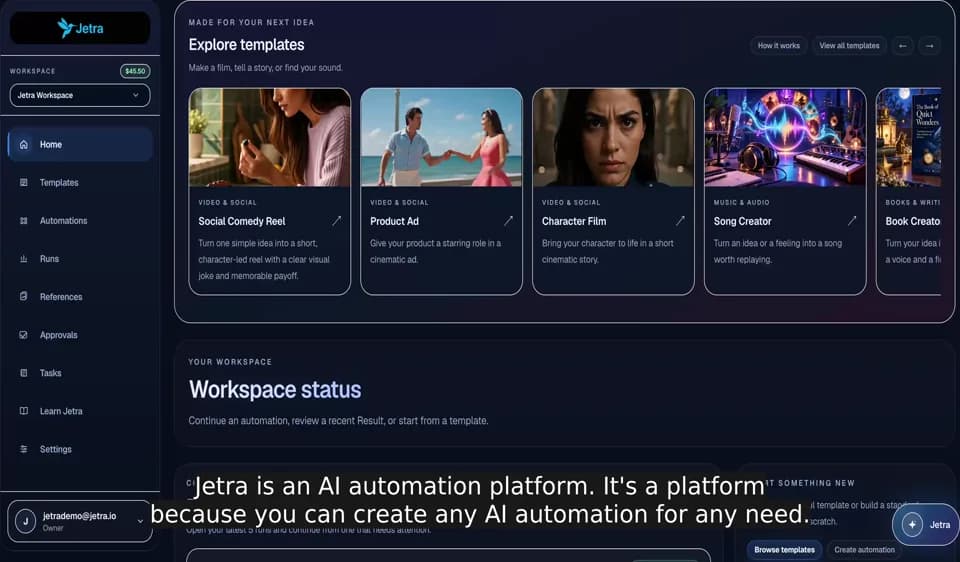Click the Templates sidebar icon

(24, 182)
